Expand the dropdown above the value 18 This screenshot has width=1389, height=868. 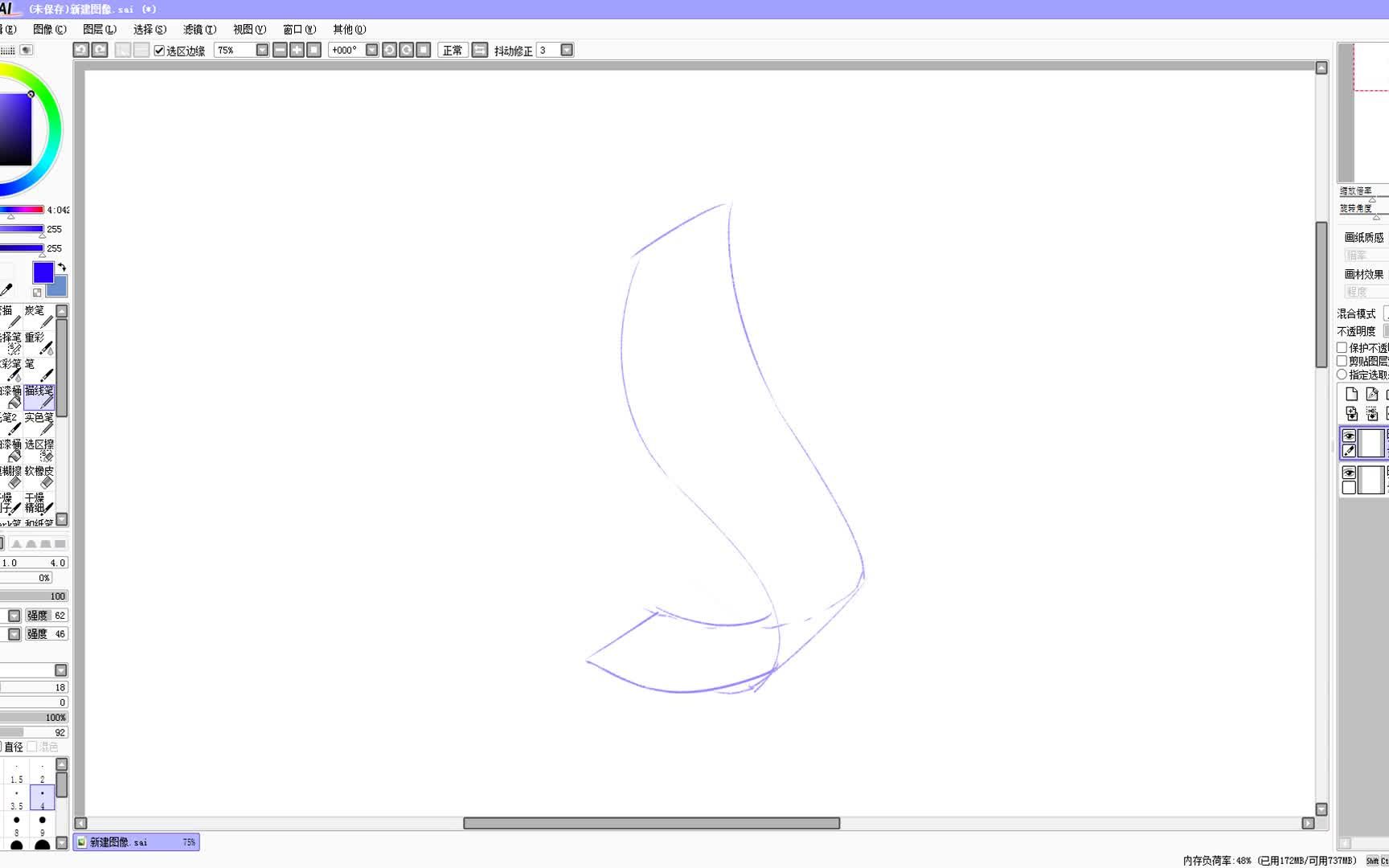(61, 670)
